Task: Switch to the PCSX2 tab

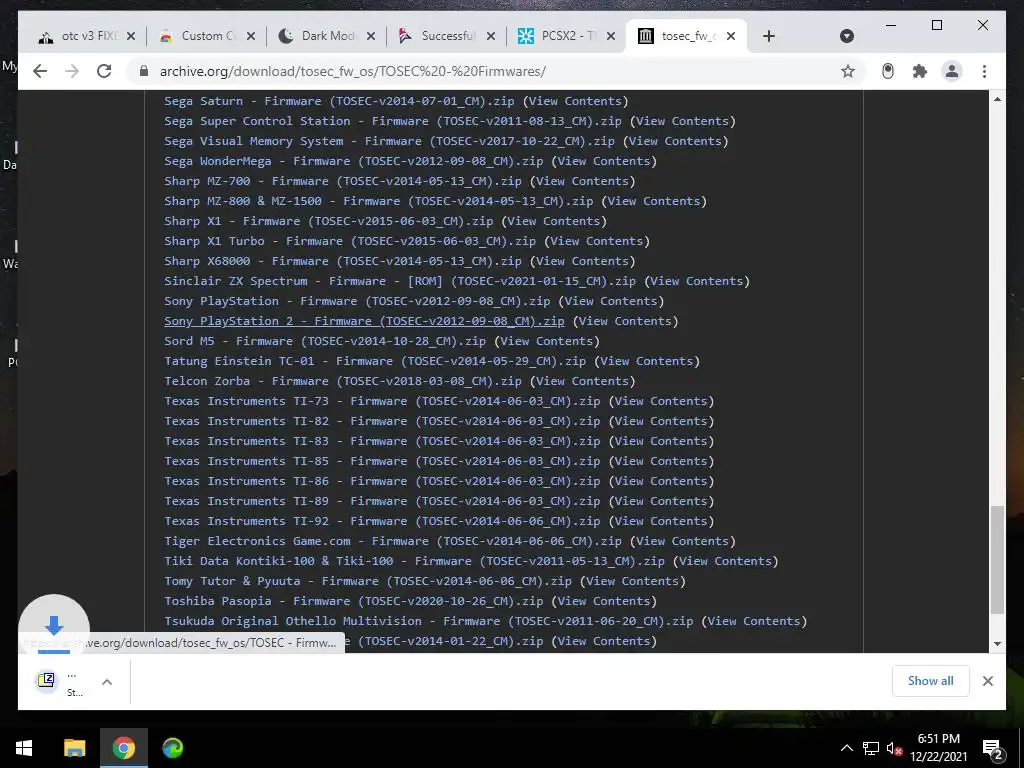Action: coord(566,36)
